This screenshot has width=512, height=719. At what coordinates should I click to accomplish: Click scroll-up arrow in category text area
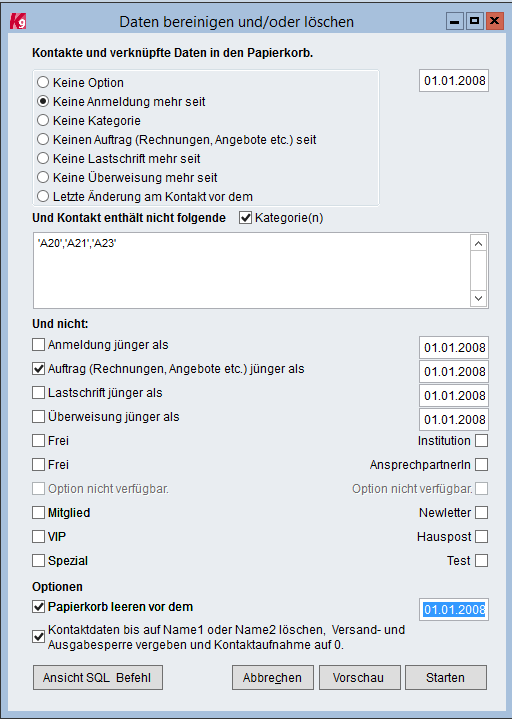point(479,243)
